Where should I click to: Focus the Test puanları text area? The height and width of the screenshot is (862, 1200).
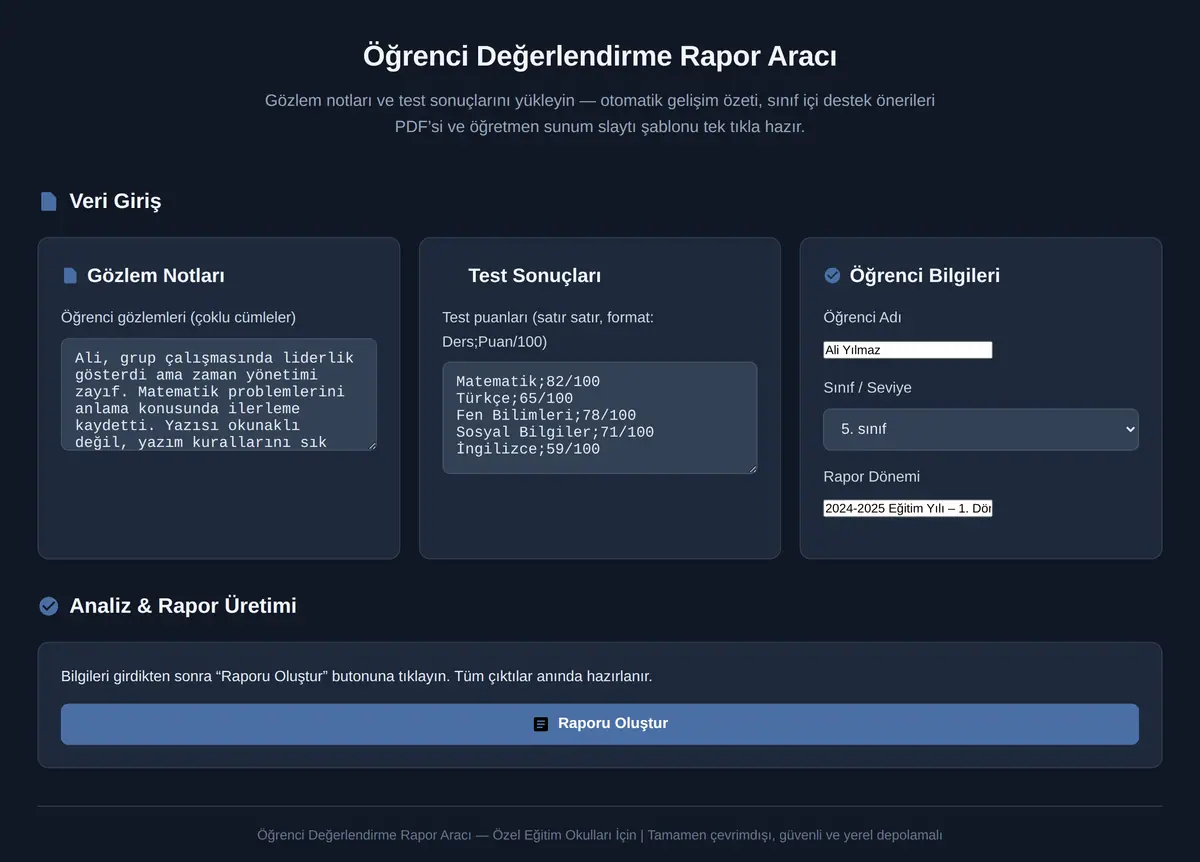600,418
